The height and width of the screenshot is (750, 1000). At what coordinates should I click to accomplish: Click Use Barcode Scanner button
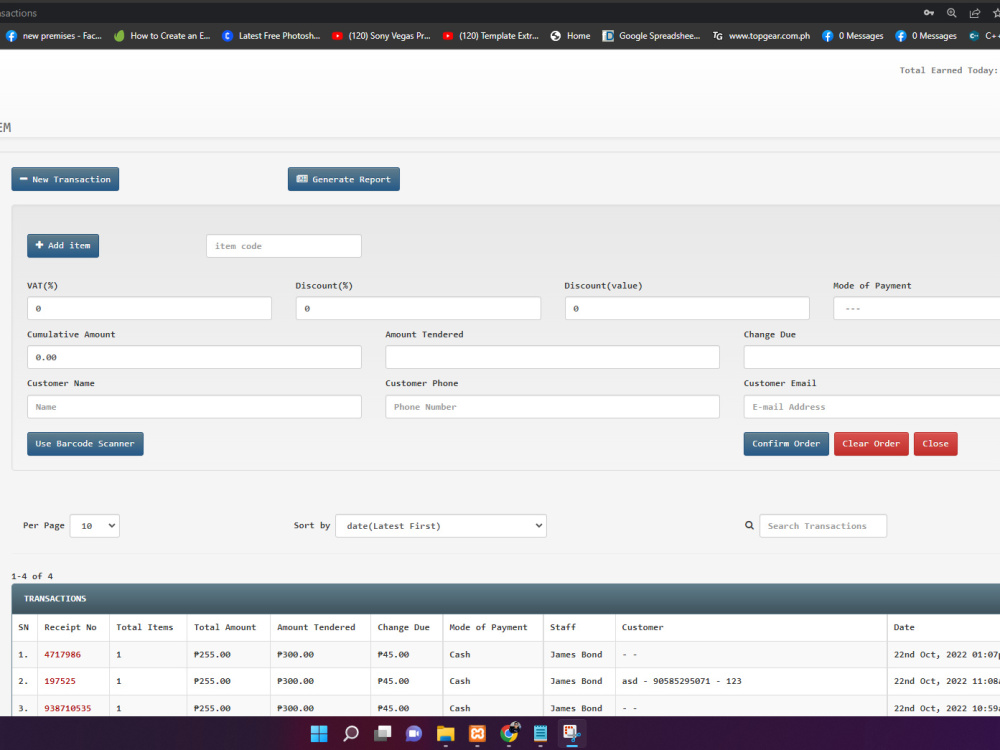[85, 444]
